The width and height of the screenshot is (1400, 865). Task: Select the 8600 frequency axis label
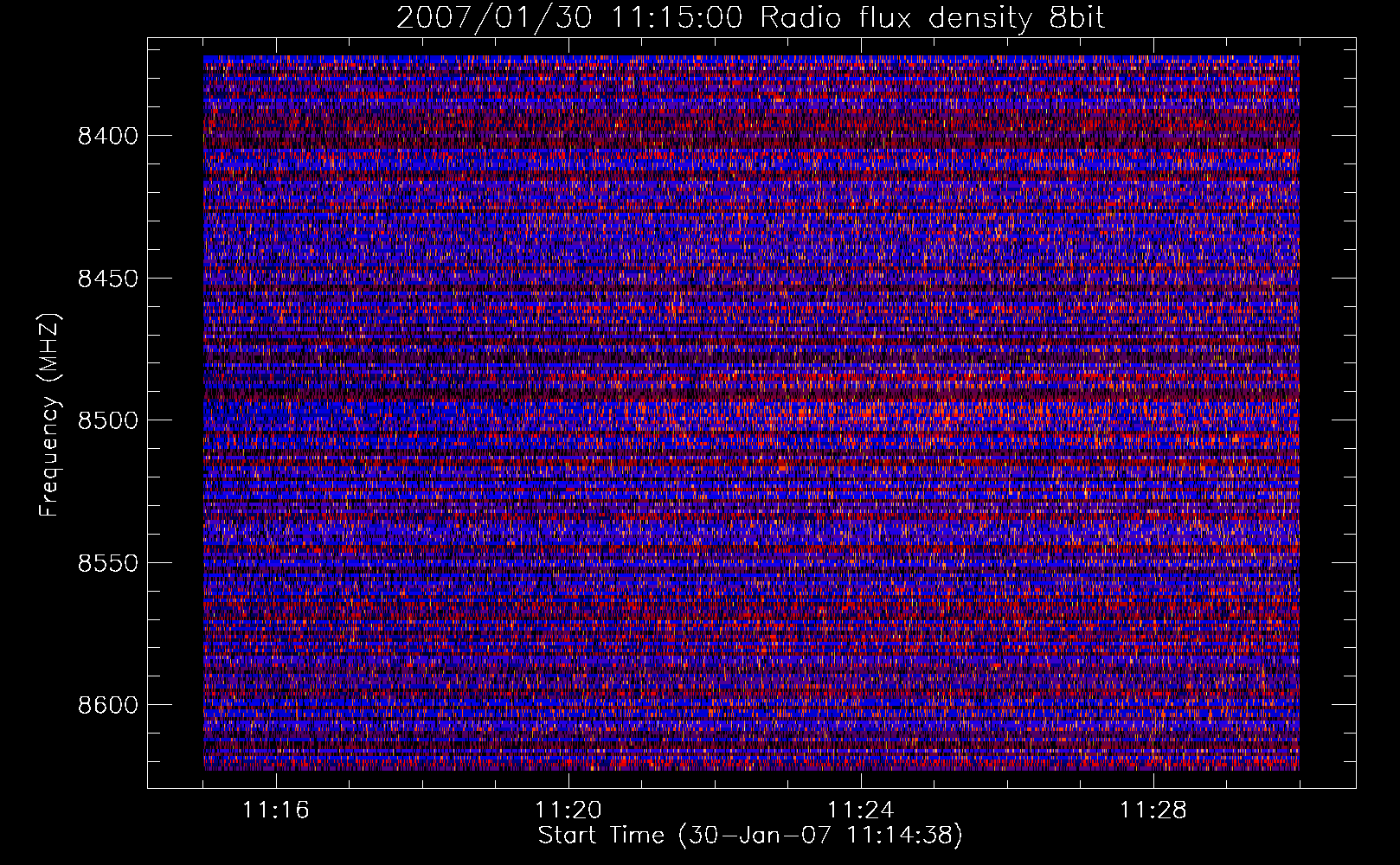pos(108,705)
